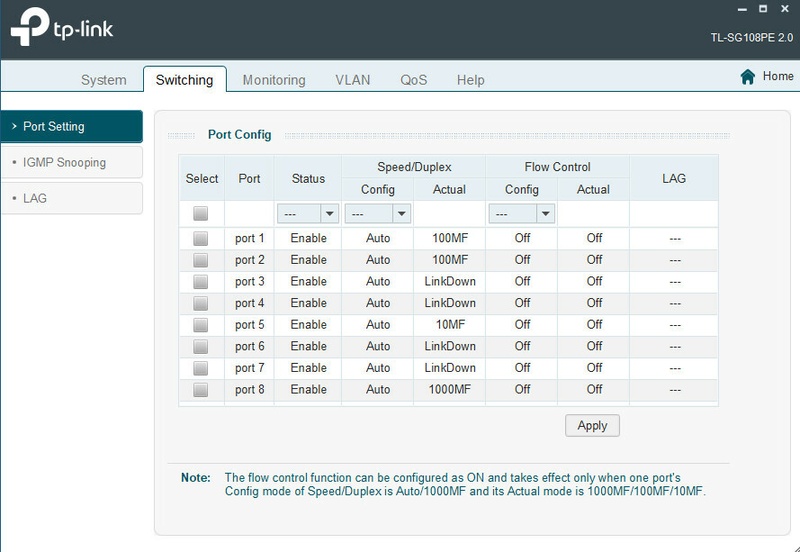800x552 pixels.
Task: Click the Flow Control column header
Action: pos(557,167)
